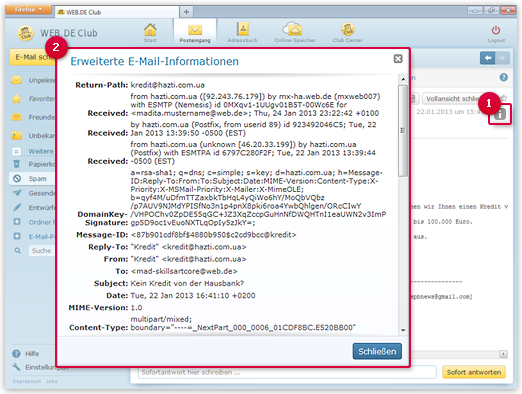Open the Ungelesen folder envelope icon
This screenshot has width=522, height=394.
coord(17,80)
